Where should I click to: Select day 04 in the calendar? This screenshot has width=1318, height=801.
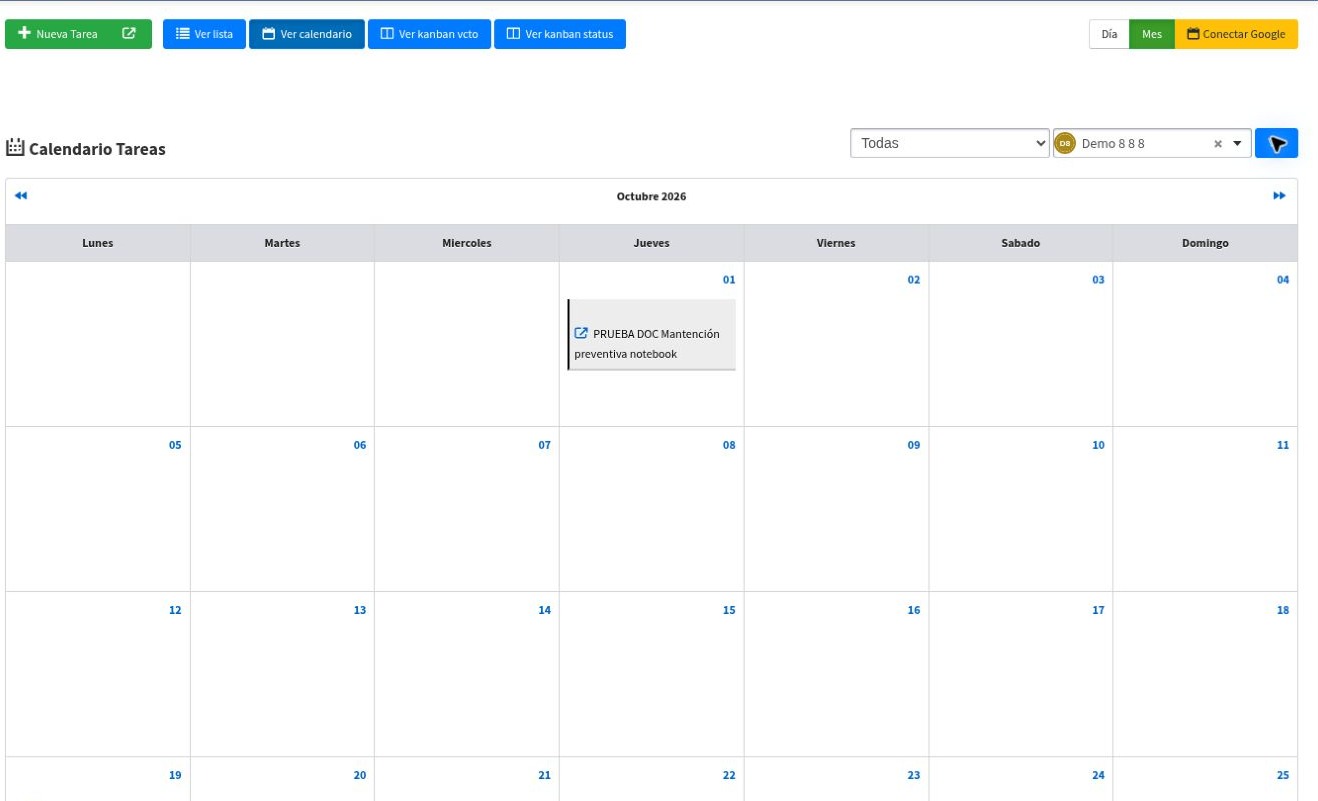click(1283, 280)
